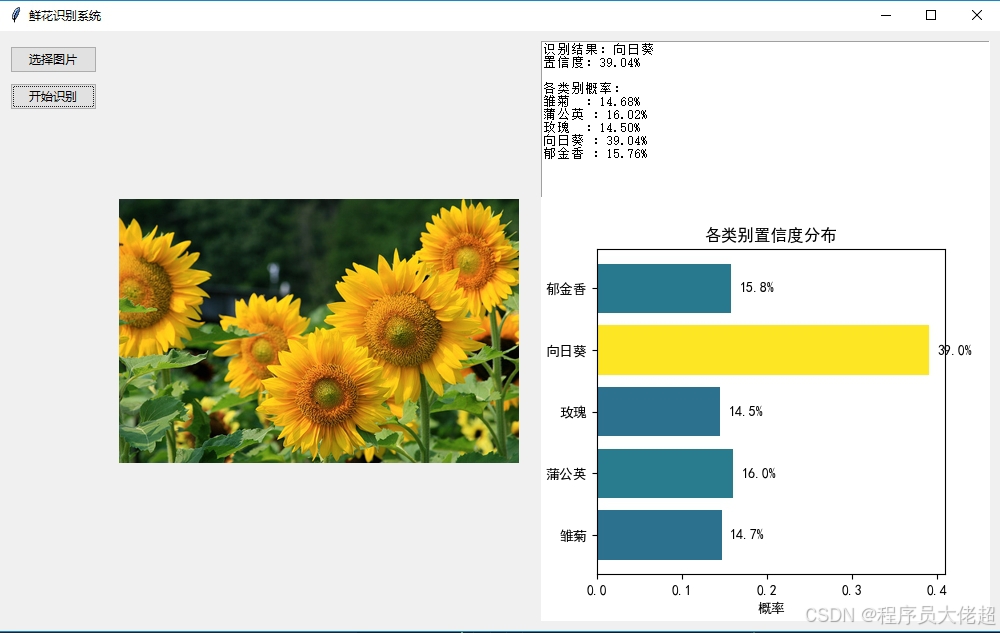This screenshot has width=1000, height=633.
Task: Click the 各类别概率: heading text
Action: [x=581, y=88]
